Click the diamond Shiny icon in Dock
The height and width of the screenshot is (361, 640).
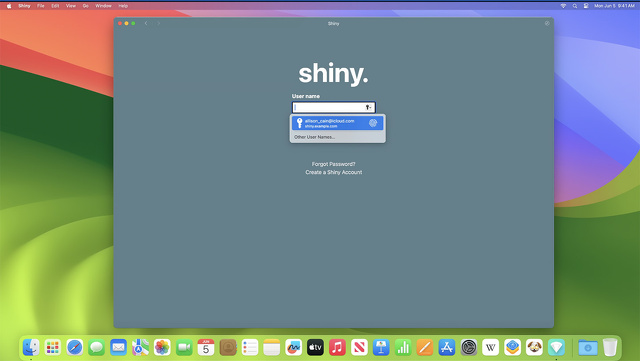click(x=556, y=348)
